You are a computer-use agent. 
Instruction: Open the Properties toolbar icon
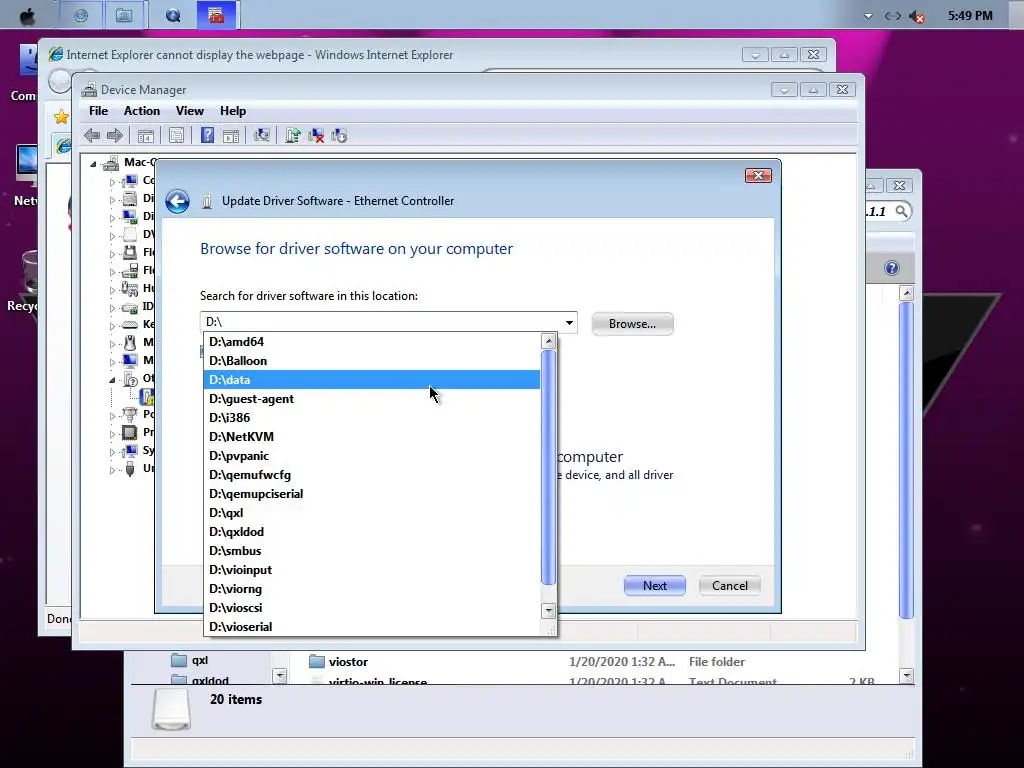click(176, 136)
